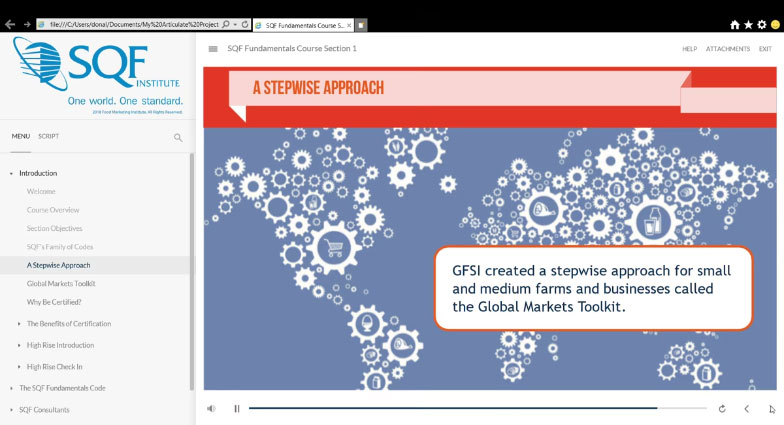Click the browser forward arrow

coord(27,24)
